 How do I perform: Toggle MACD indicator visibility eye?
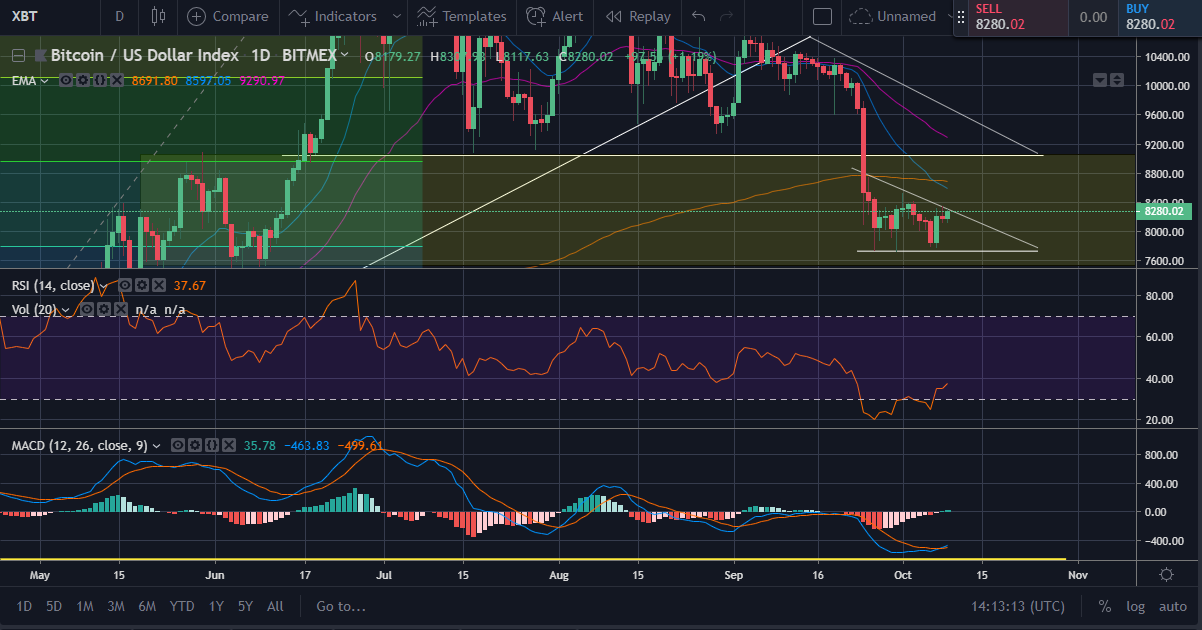coord(178,445)
